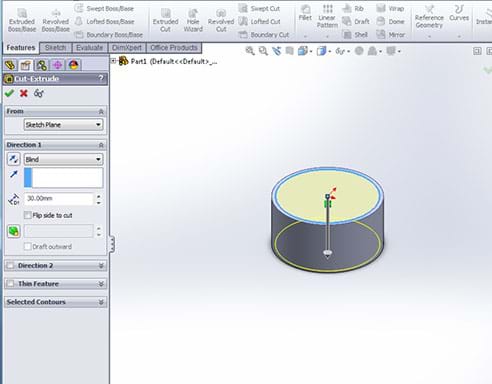Open the FeatureManager design tree tab
Image resolution: width=492 pixels, height=384 pixels.
click(x=10, y=65)
